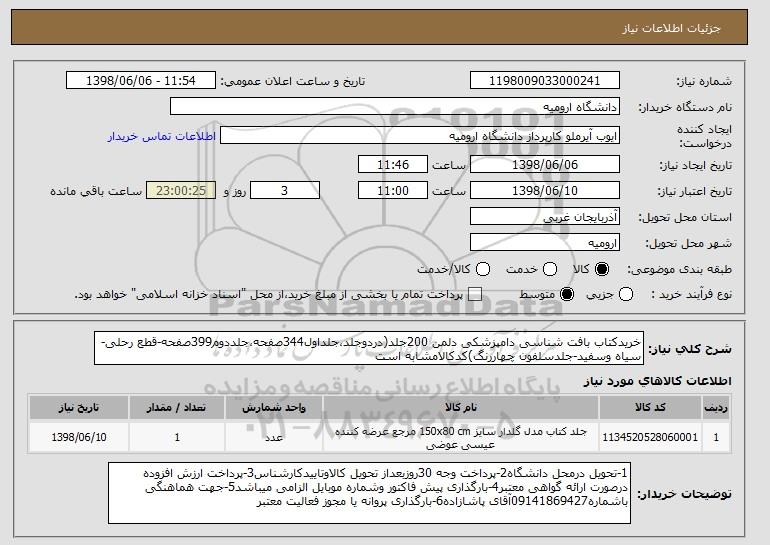
Task: Select the کالا/خدمت radio button
Action: pyautogui.click(x=483, y=269)
